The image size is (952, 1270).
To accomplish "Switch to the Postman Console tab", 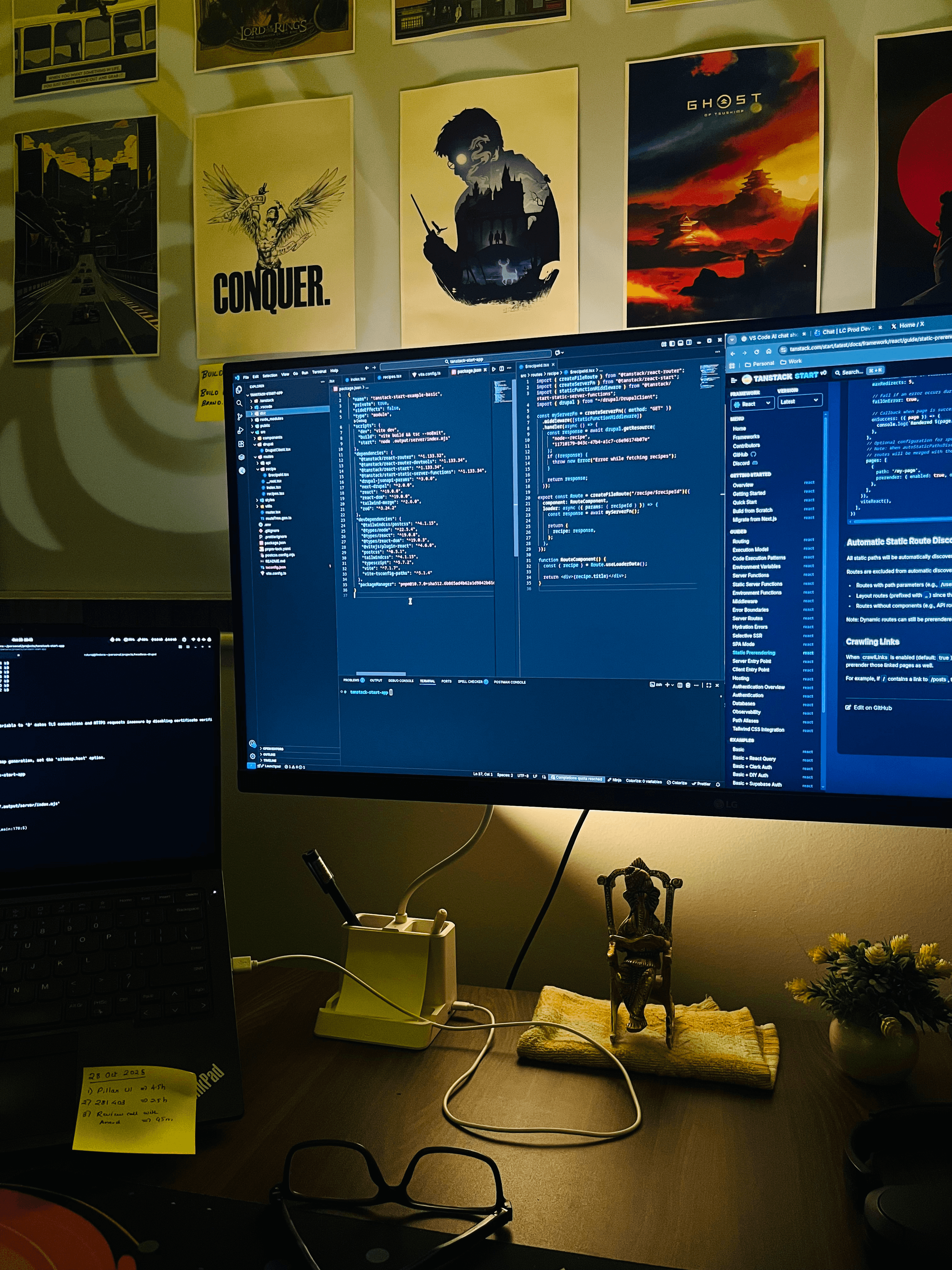I will click(x=510, y=682).
